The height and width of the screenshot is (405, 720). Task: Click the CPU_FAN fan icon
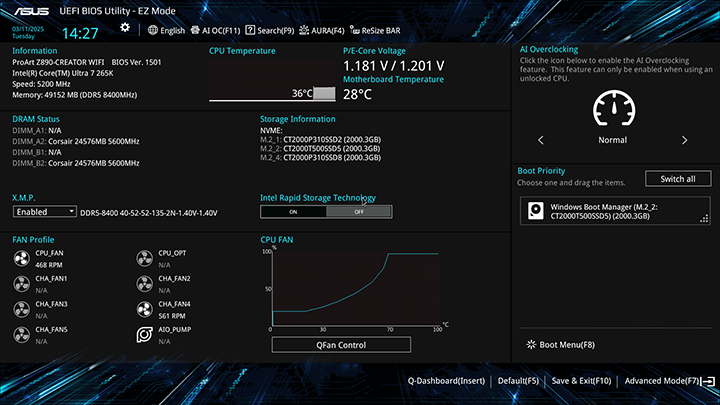point(22,258)
